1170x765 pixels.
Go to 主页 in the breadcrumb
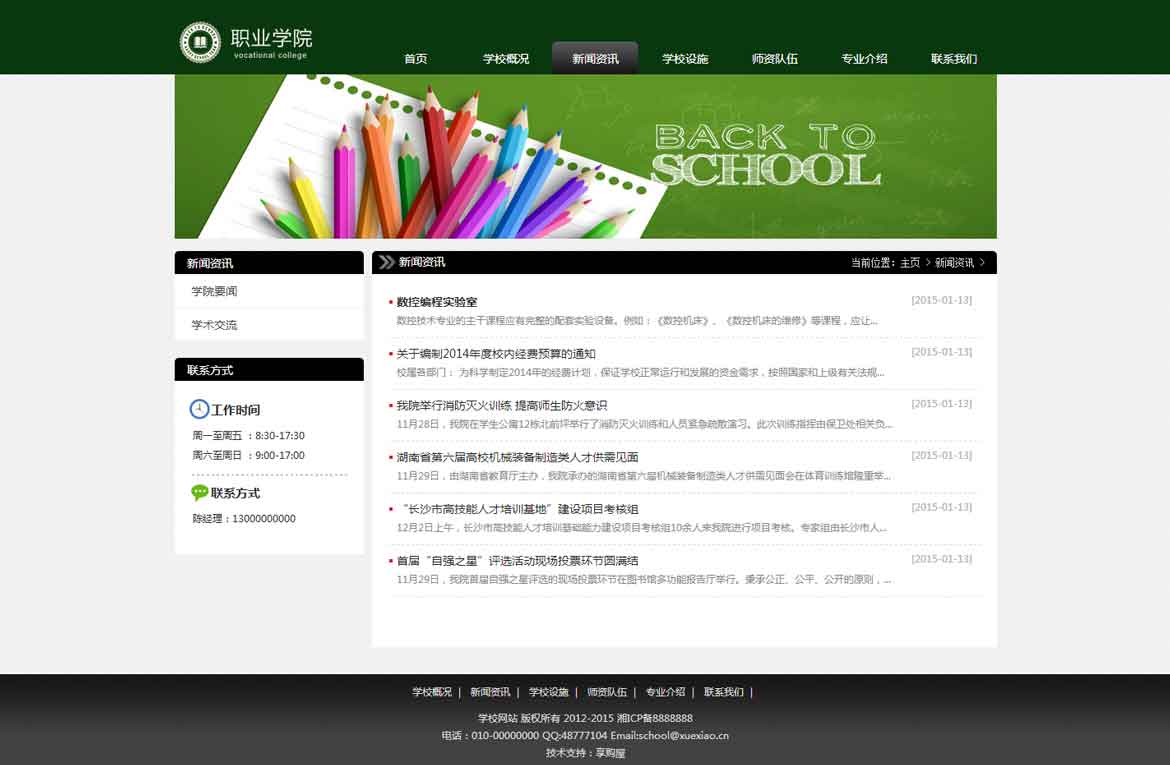point(910,263)
